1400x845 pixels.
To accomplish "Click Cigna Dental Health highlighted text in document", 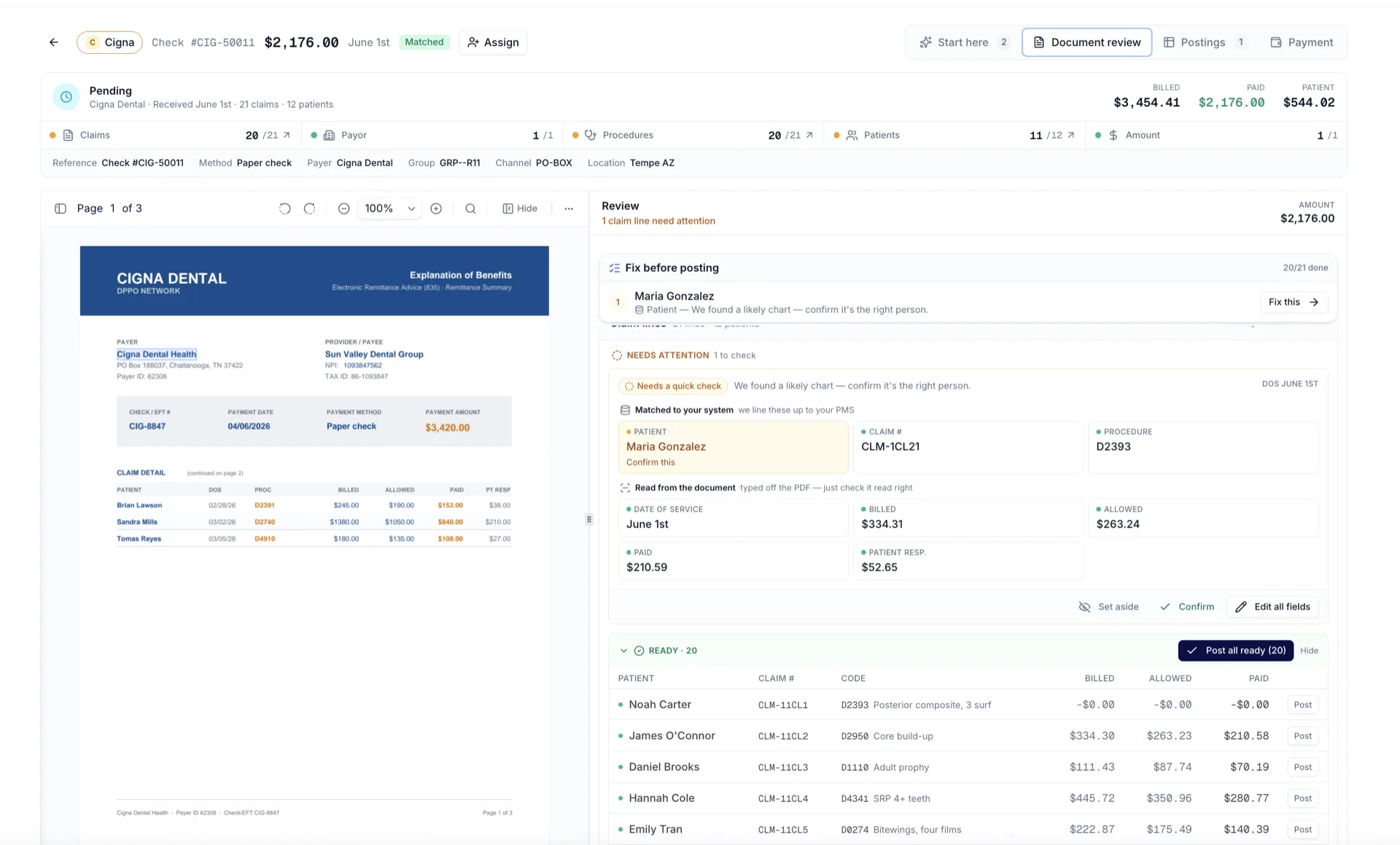I will (157, 354).
